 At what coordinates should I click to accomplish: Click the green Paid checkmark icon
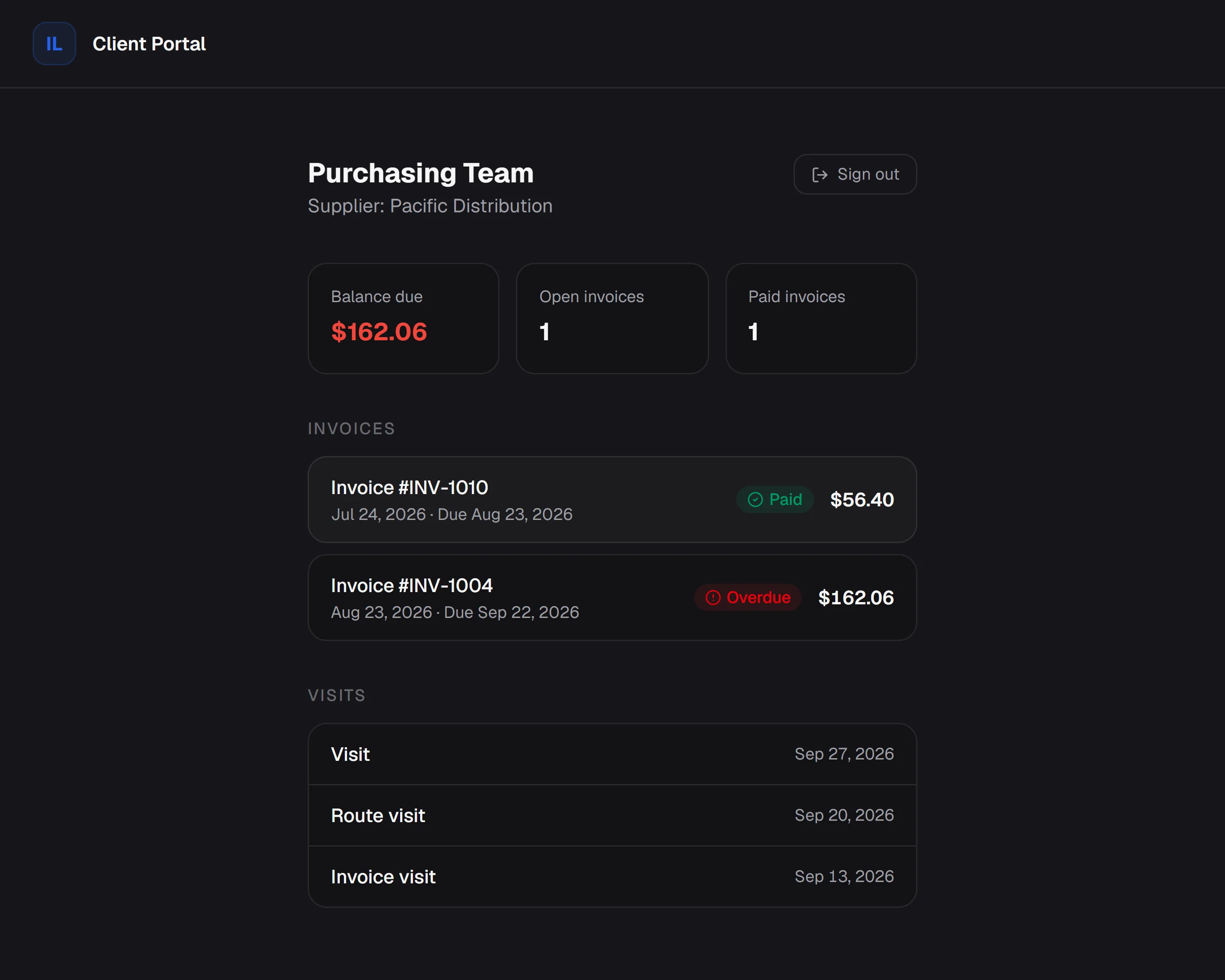(x=755, y=500)
